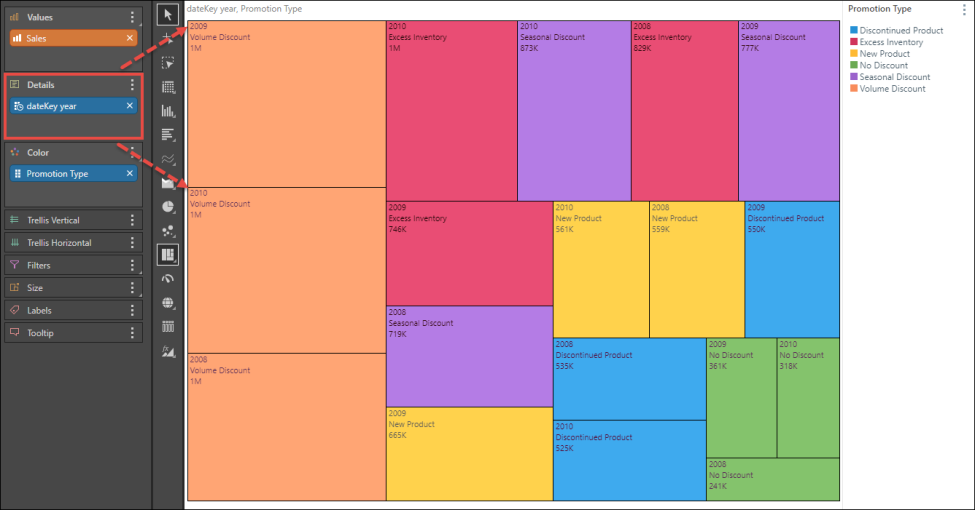975x510 pixels.
Task: Remove the Sales chip from Values
Action: pos(130,38)
